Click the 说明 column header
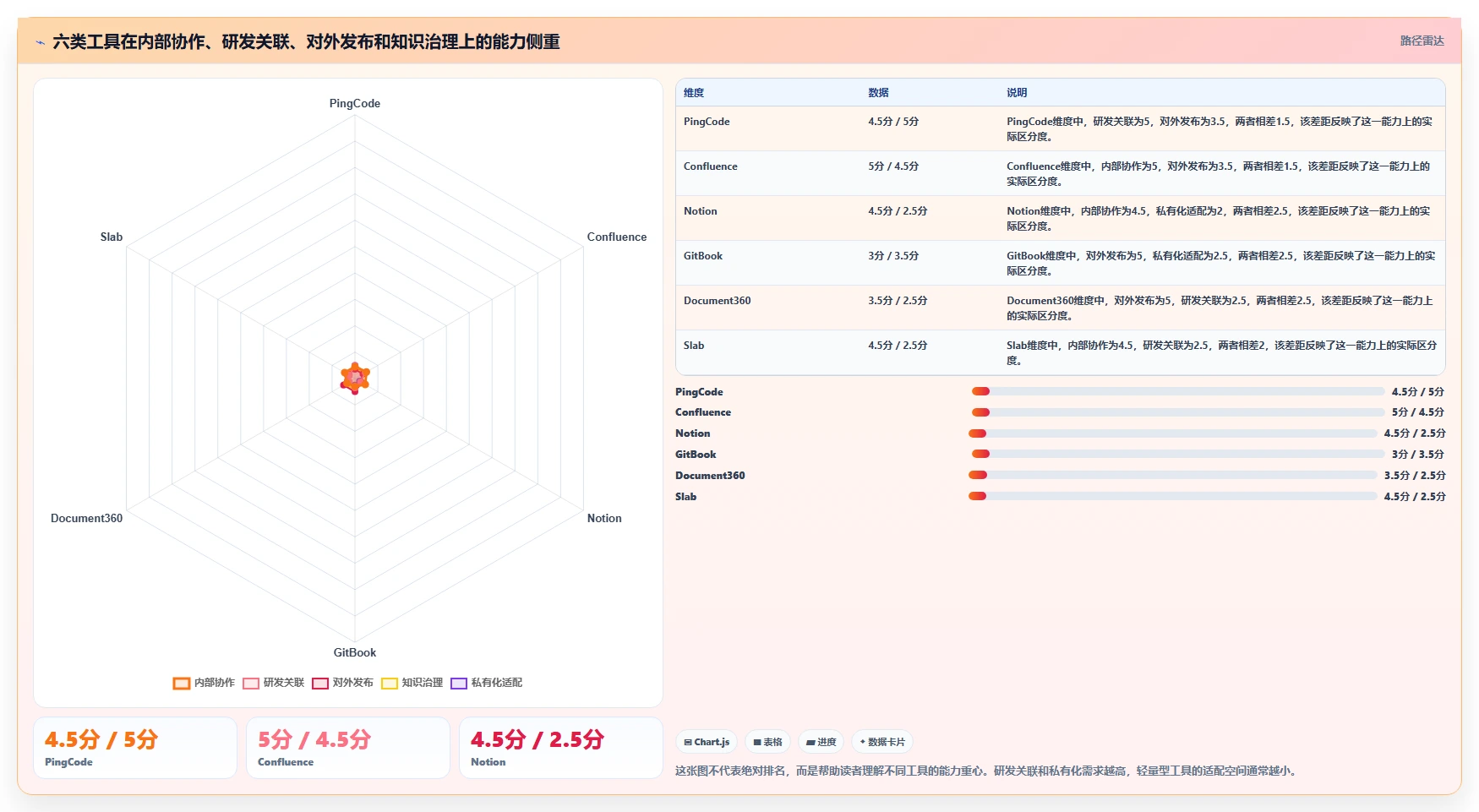 [x=1017, y=93]
